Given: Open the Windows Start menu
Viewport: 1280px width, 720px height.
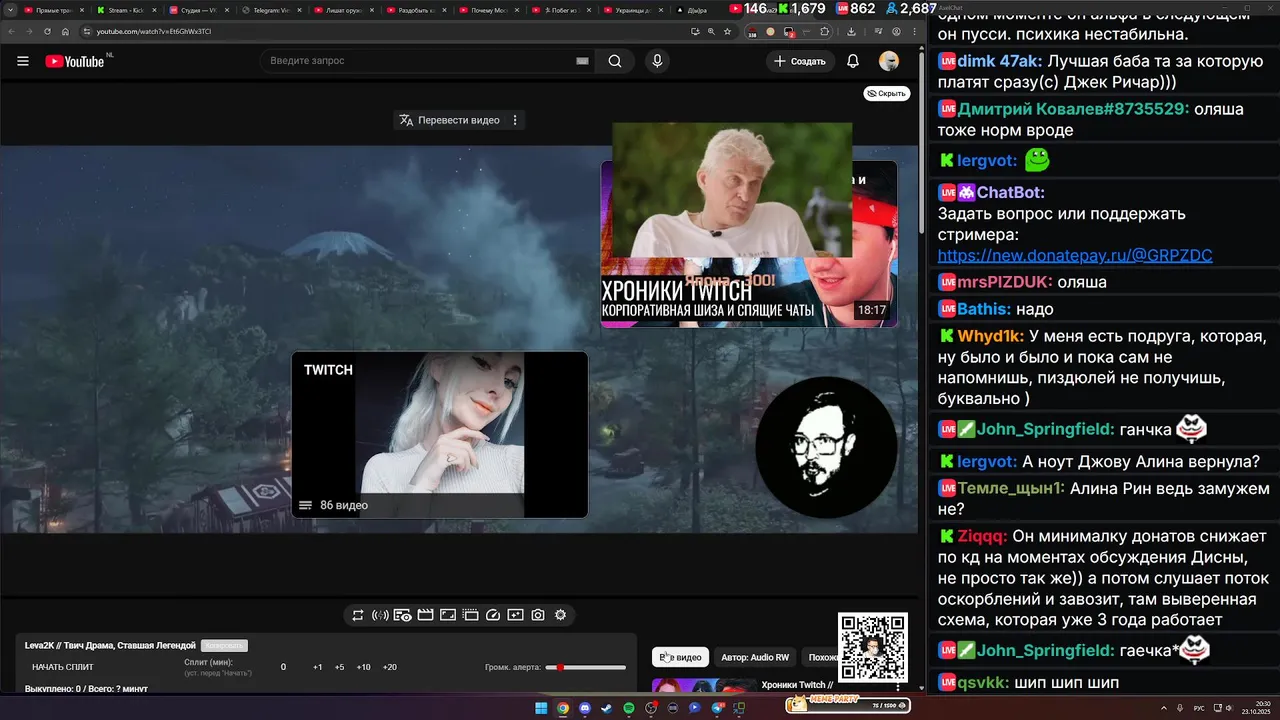Looking at the screenshot, I should 541,708.
